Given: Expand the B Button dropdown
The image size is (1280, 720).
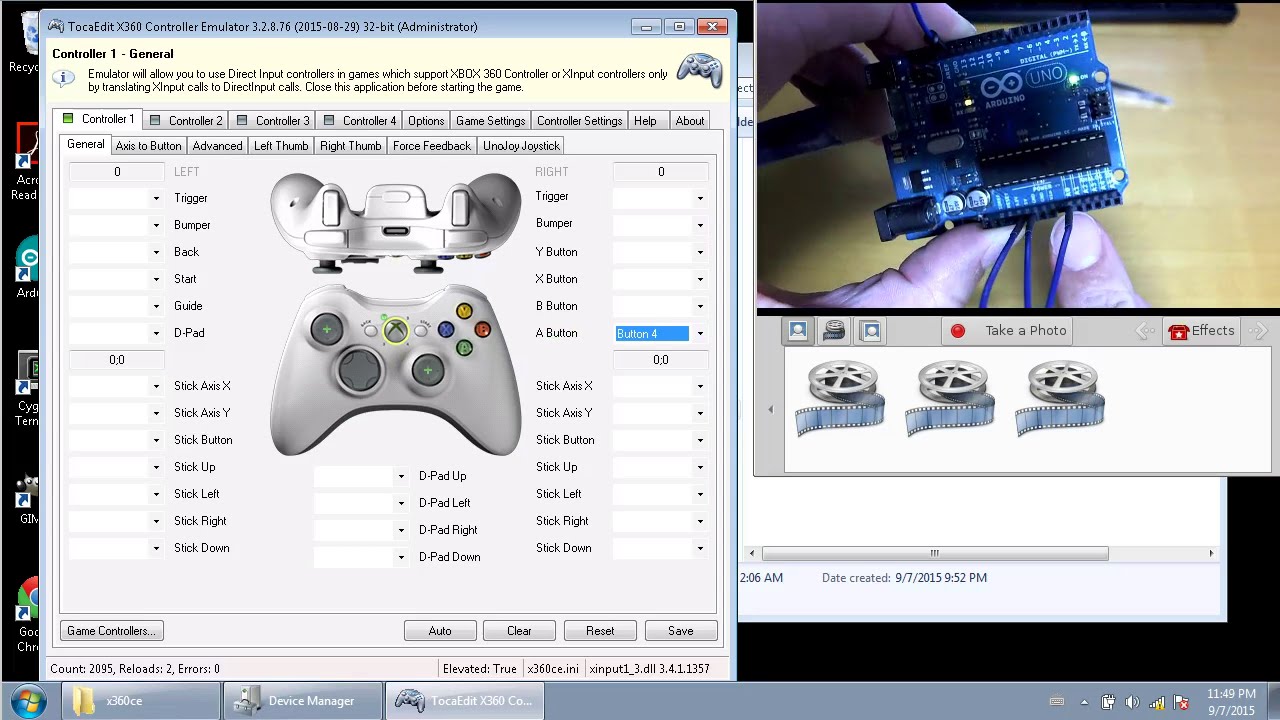Looking at the screenshot, I should coord(700,307).
